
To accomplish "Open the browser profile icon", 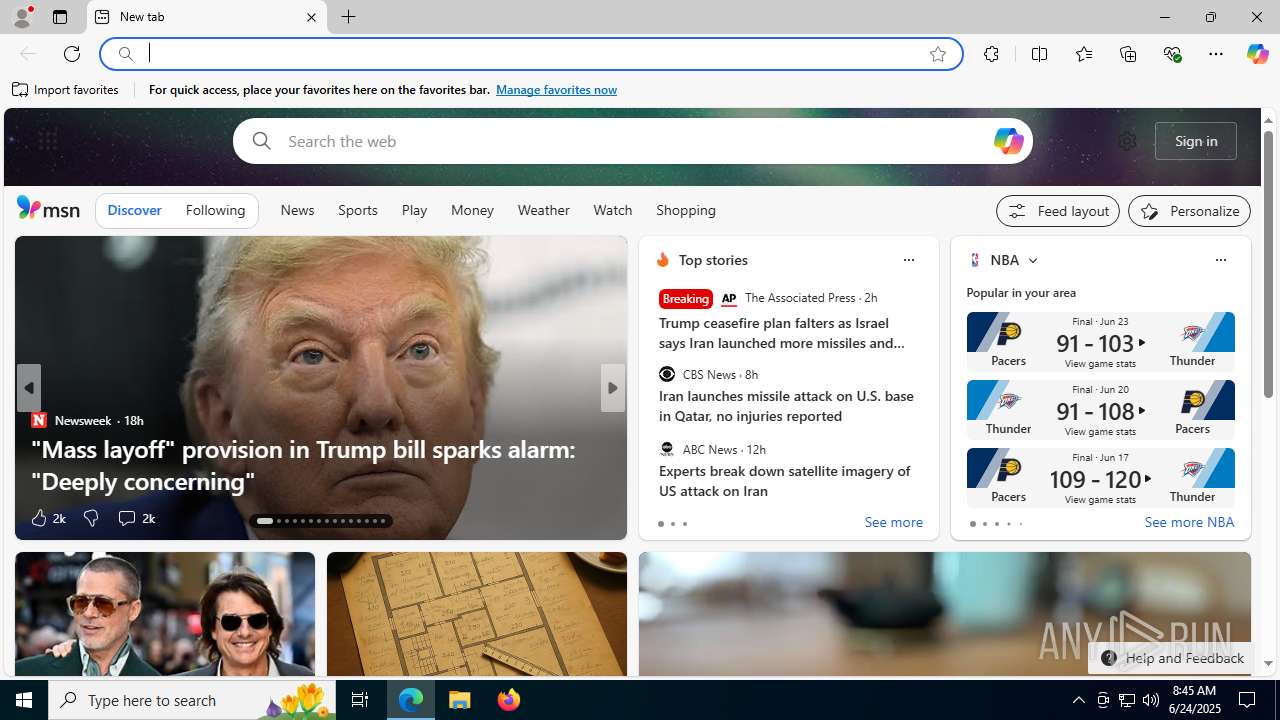I will tap(21, 17).
